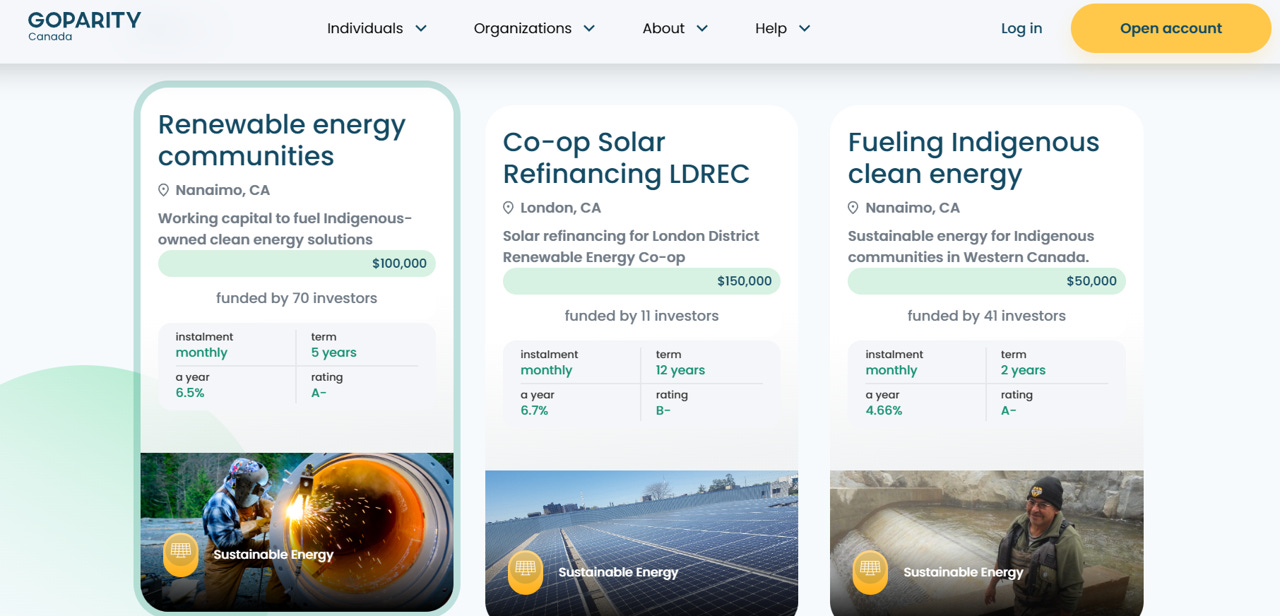Click Sustainable Energy label on welder photo

[x=273, y=554]
